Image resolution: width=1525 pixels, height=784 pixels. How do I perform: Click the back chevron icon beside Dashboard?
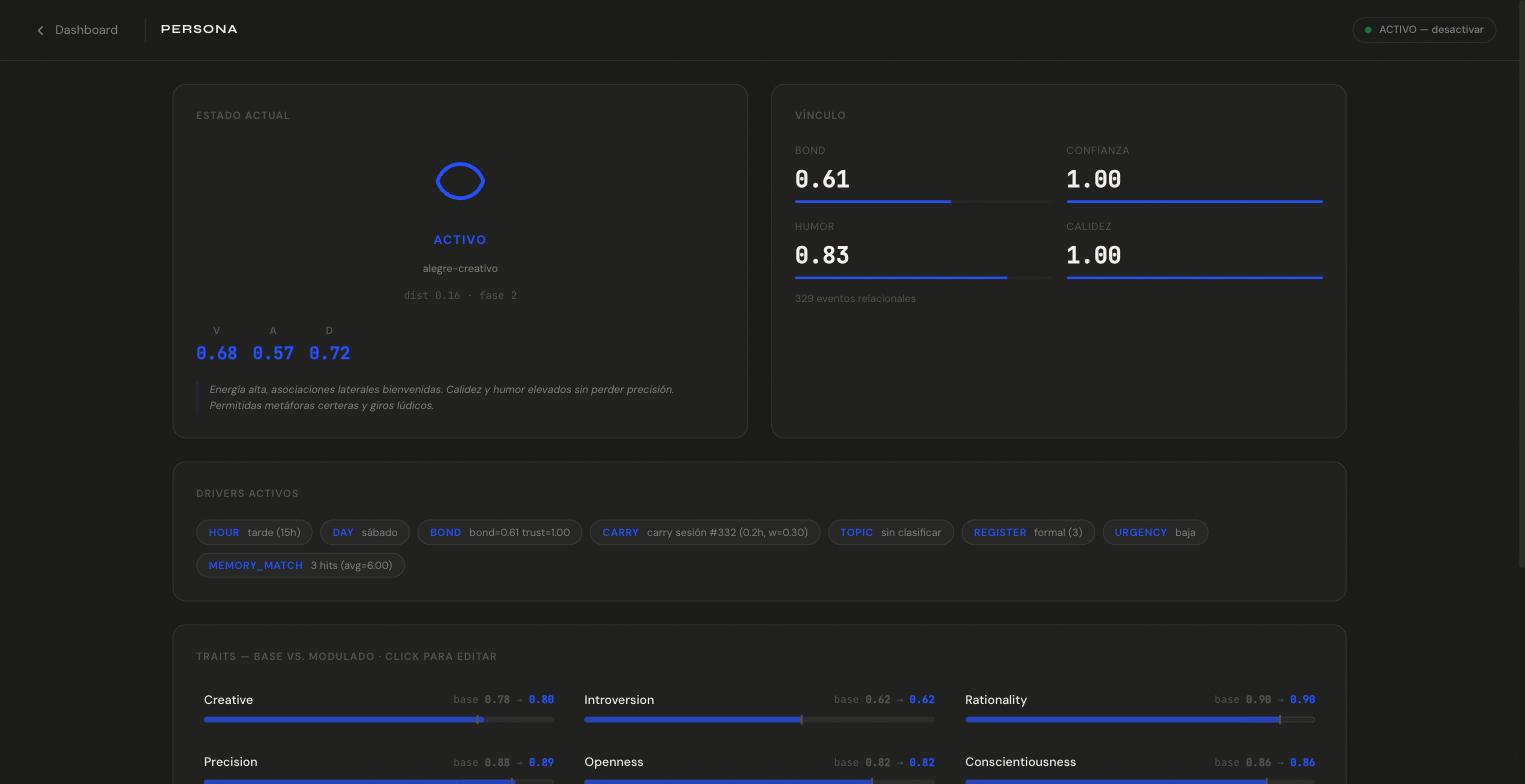coord(40,30)
